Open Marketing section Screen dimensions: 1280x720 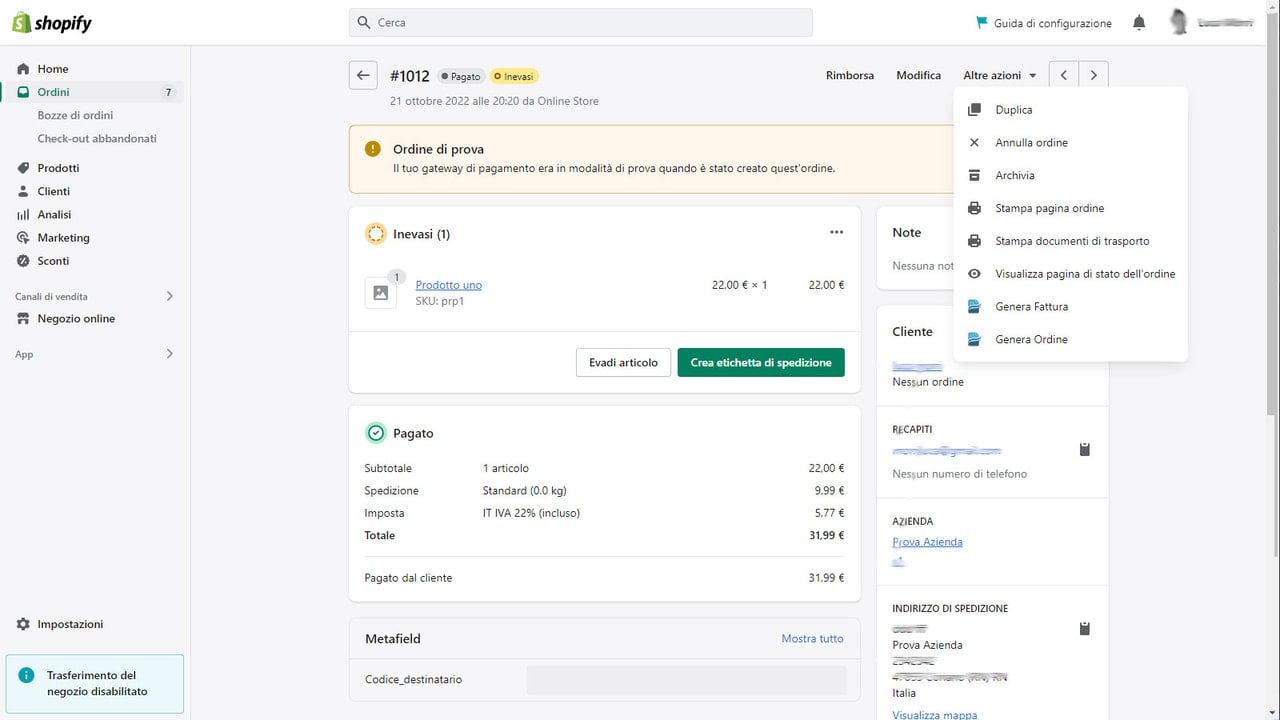click(x=63, y=238)
